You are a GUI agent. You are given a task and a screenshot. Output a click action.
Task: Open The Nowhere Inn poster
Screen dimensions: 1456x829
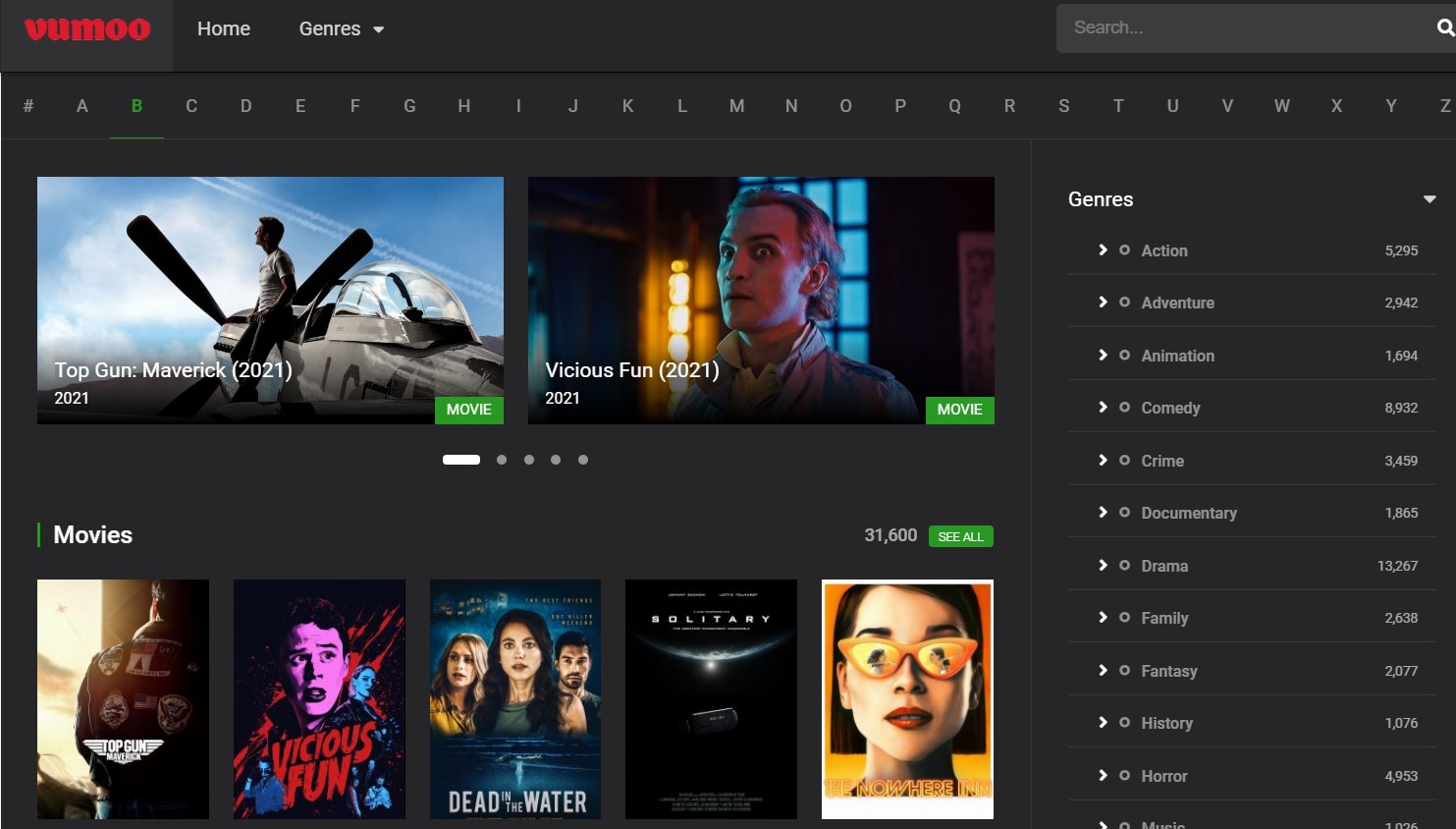pos(907,699)
